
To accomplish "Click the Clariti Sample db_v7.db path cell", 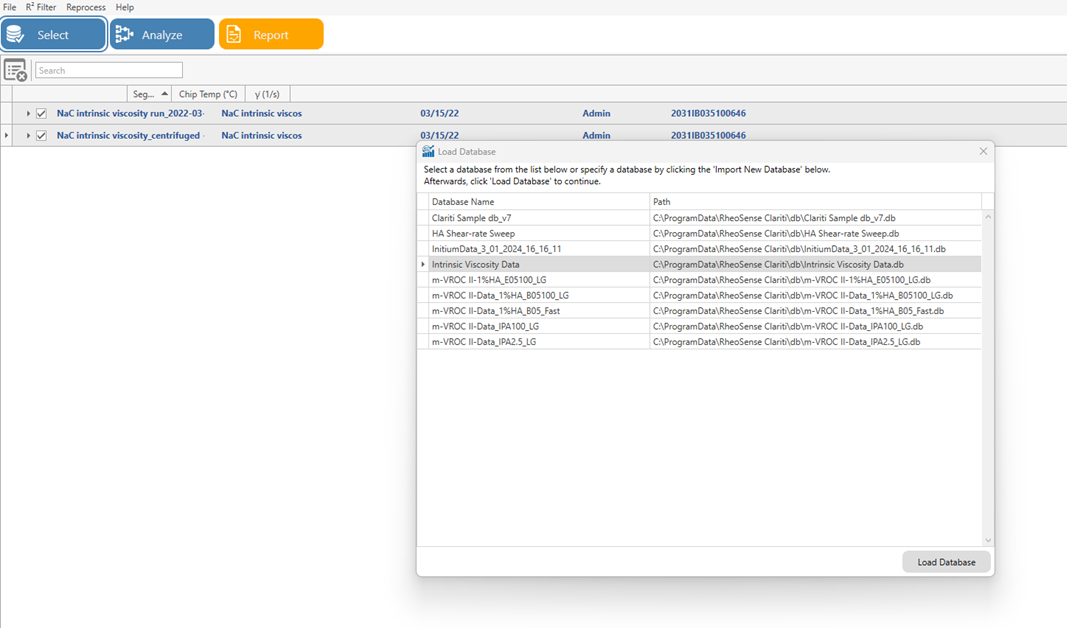I will [x=815, y=218].
